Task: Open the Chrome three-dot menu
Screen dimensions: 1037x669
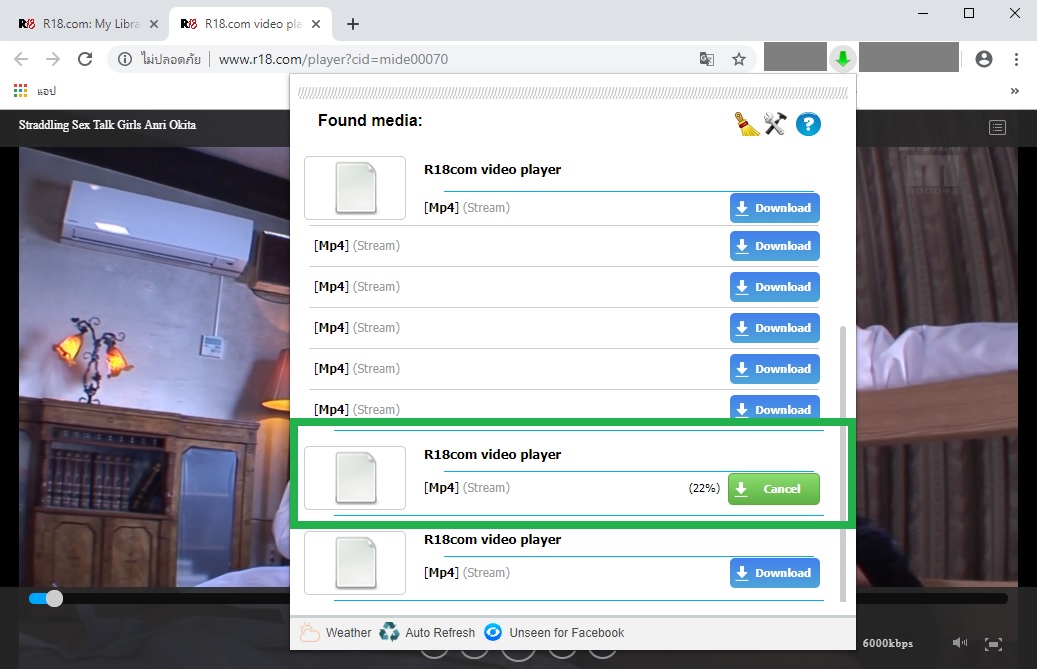Action: (x=1016, y=59)
